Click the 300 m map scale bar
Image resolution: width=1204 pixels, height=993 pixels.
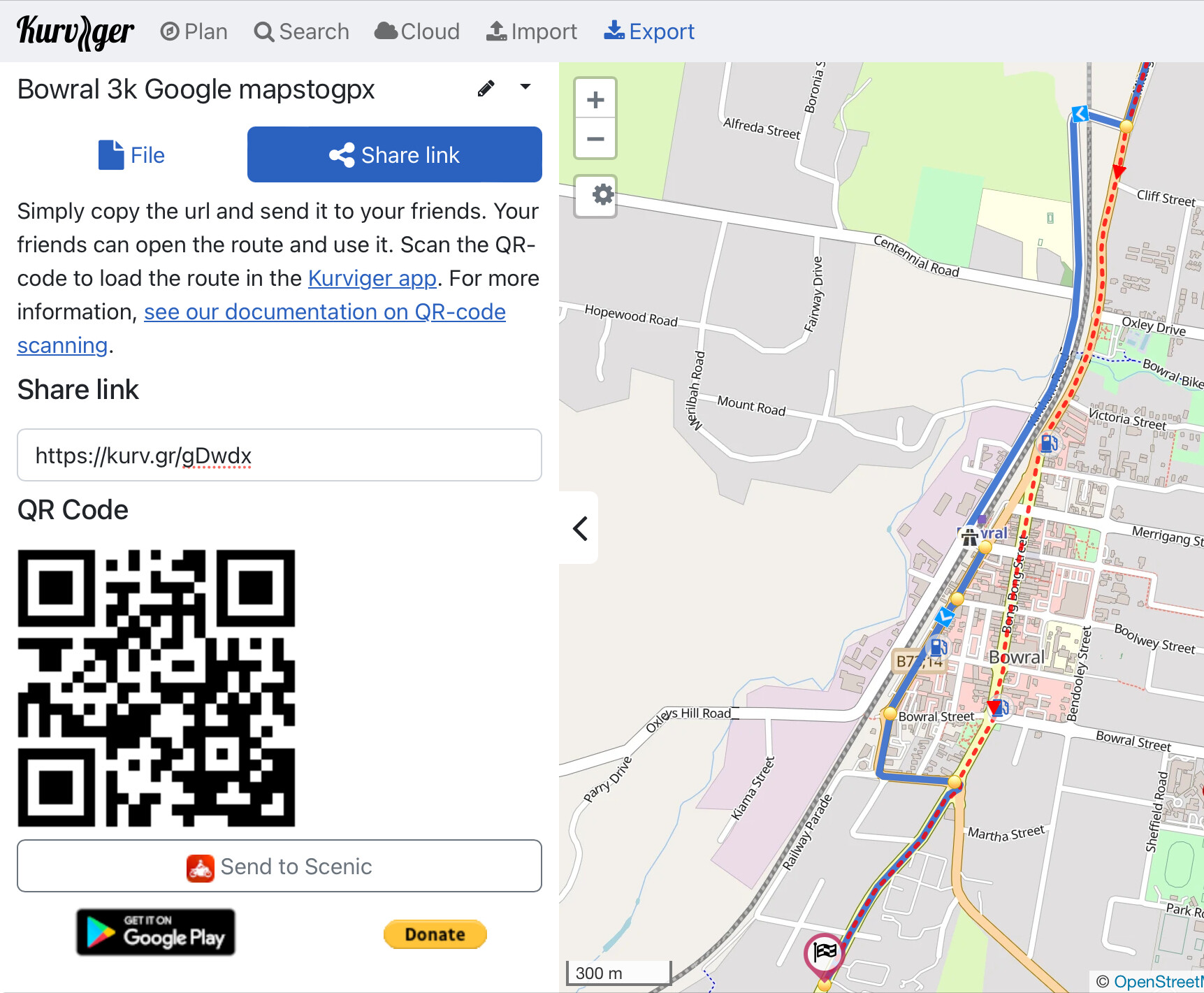[x=618, y=973]
